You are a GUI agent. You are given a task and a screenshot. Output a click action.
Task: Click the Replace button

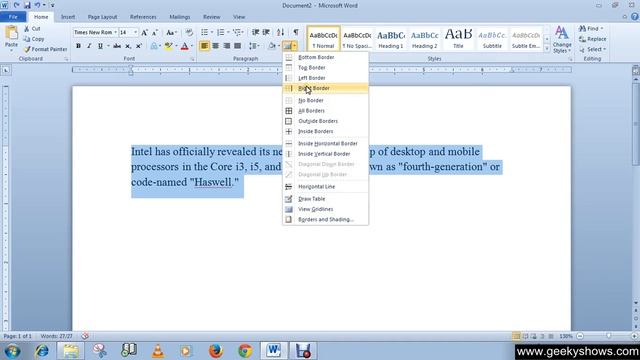(593, 39)
